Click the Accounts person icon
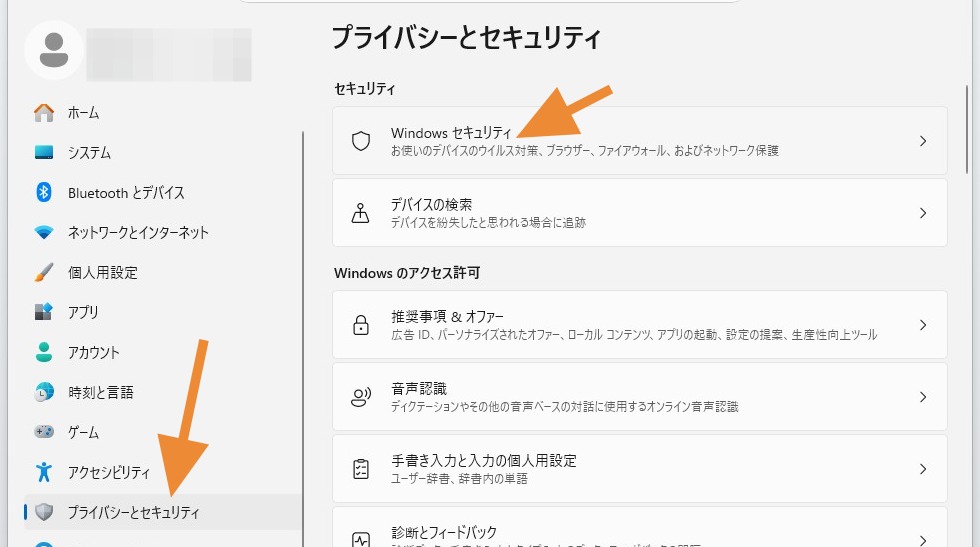The height and width of the screenshot is (547, 980). point(44,352)
